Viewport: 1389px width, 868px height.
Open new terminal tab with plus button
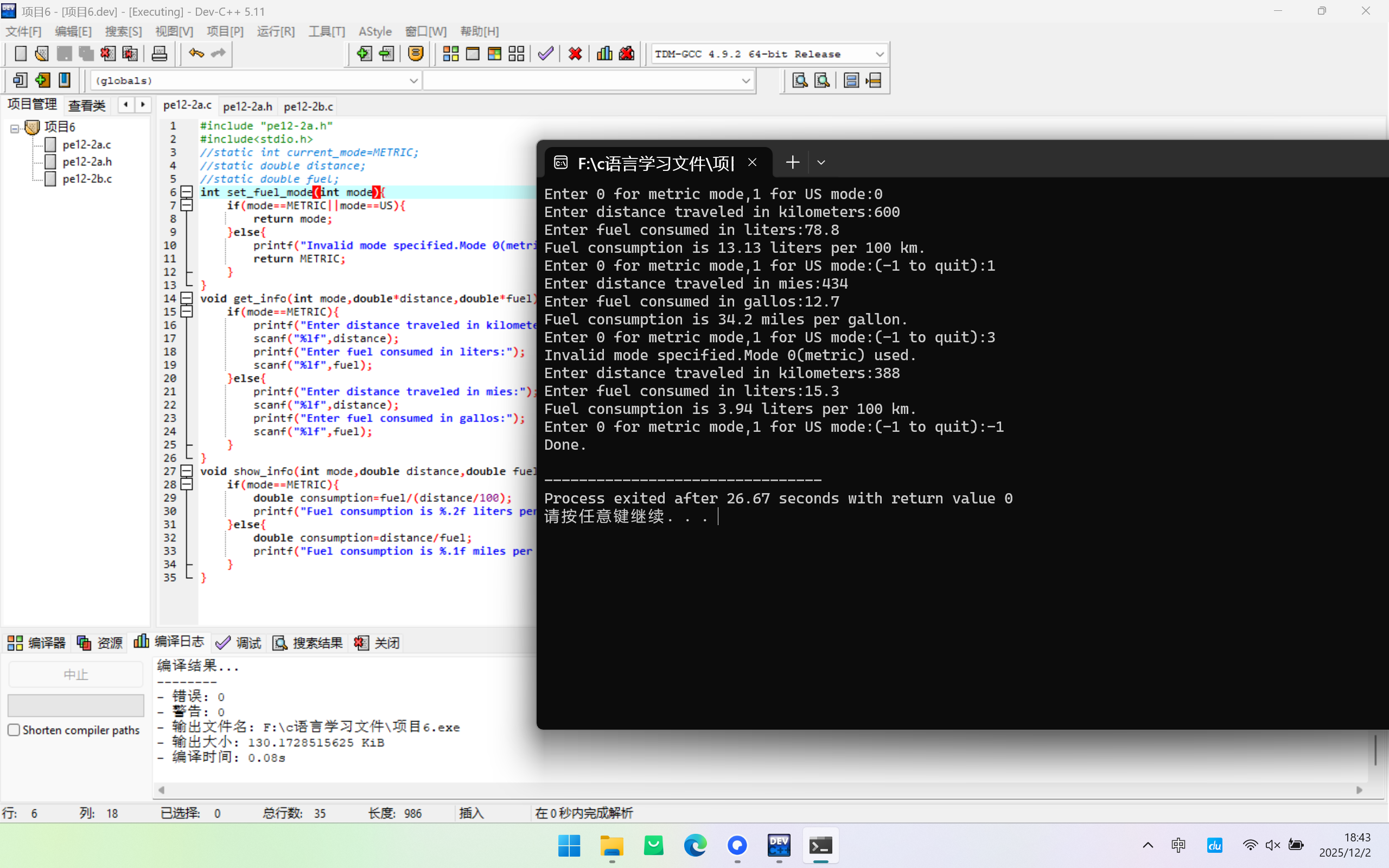pos(792,163)
